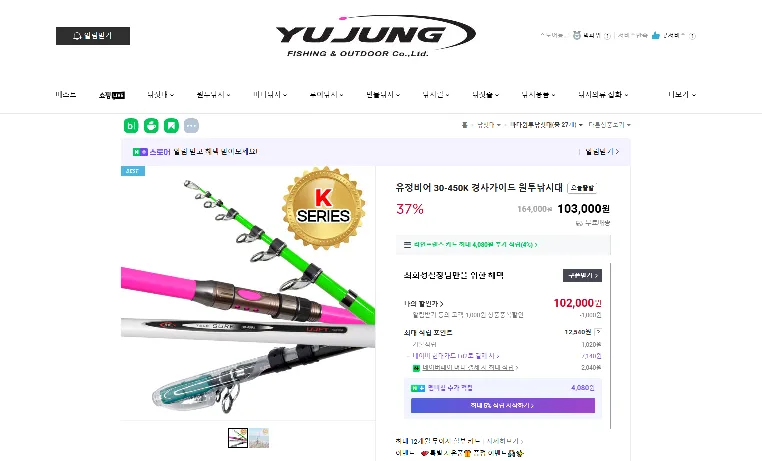Click the green Keep bookmark share icon
The width and height of the screenshot is (762, 461).
(x=171, y=126)
